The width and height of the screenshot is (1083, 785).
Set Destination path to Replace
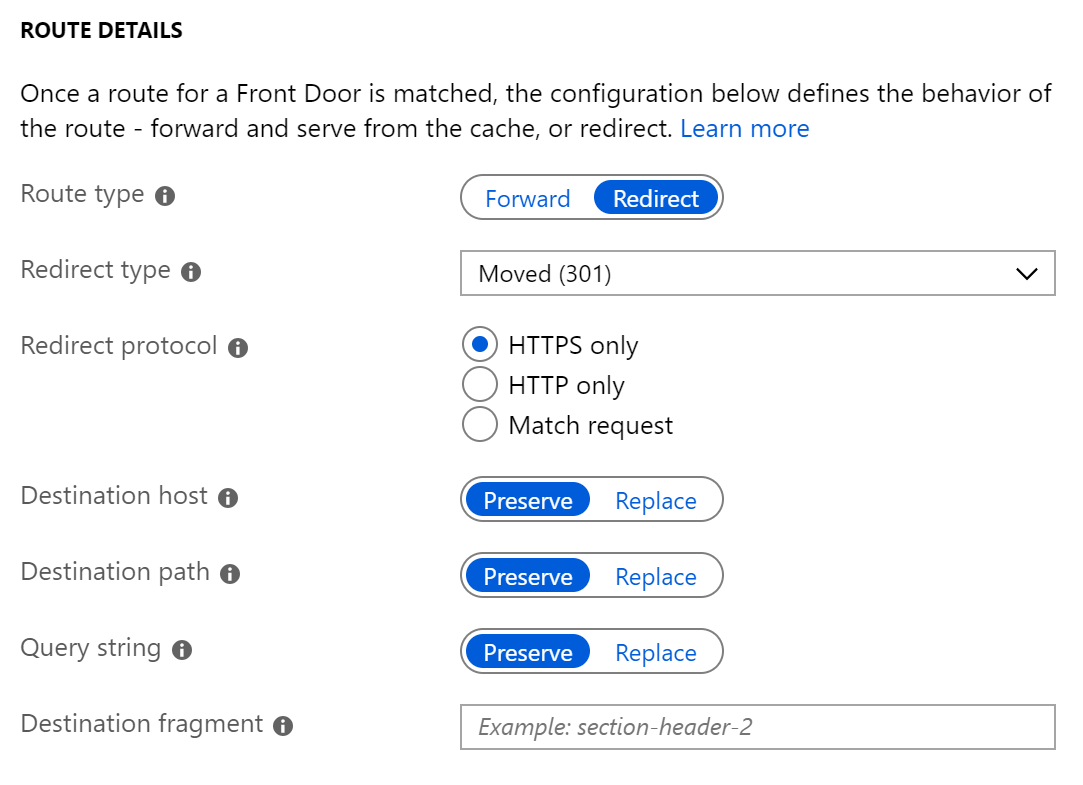click(x=655, y=575)
